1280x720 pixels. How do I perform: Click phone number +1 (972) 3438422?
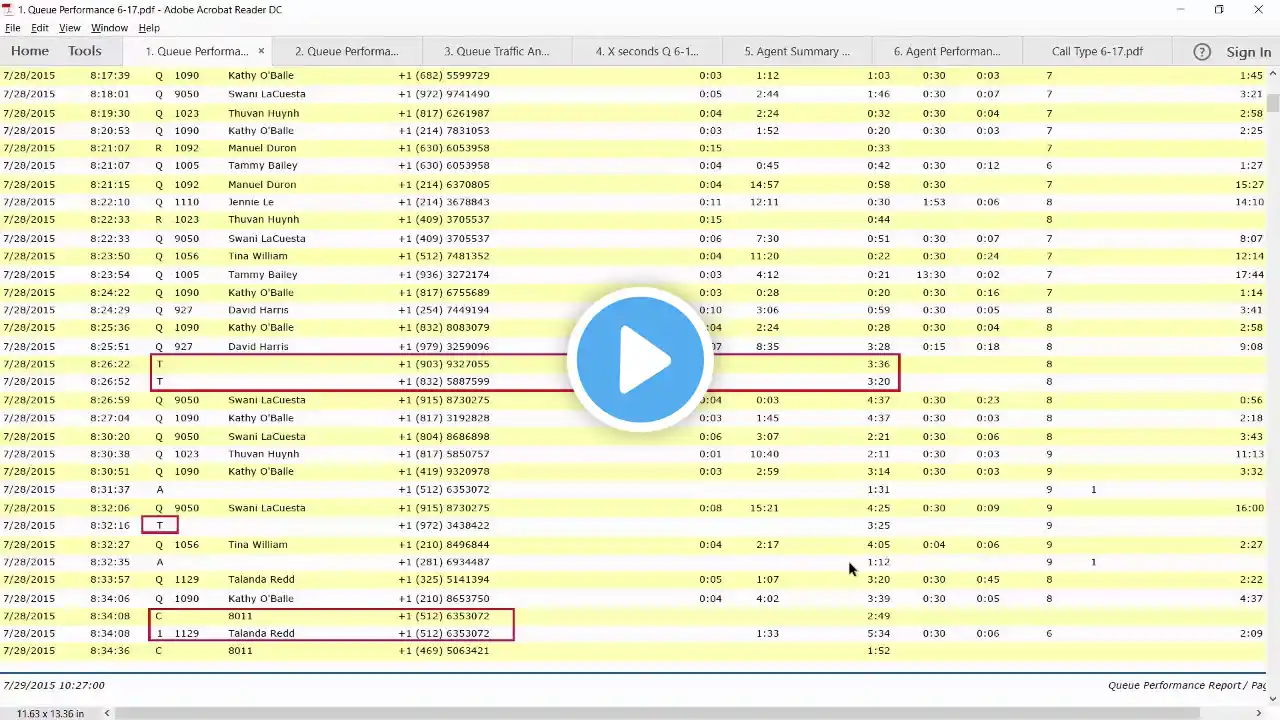coord(444,525)
